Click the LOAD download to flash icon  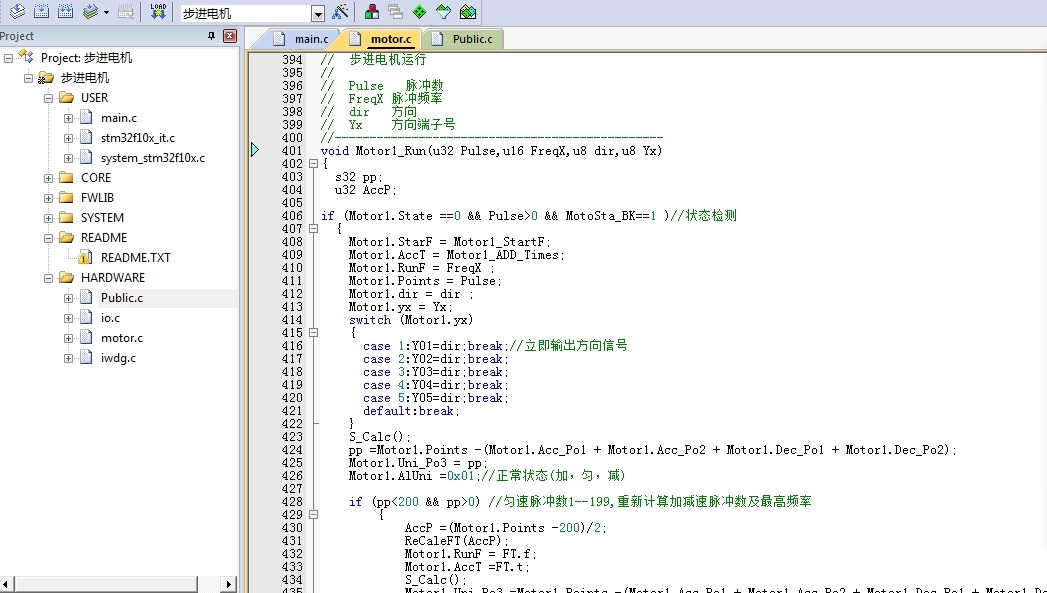click(x=158, y=11)
